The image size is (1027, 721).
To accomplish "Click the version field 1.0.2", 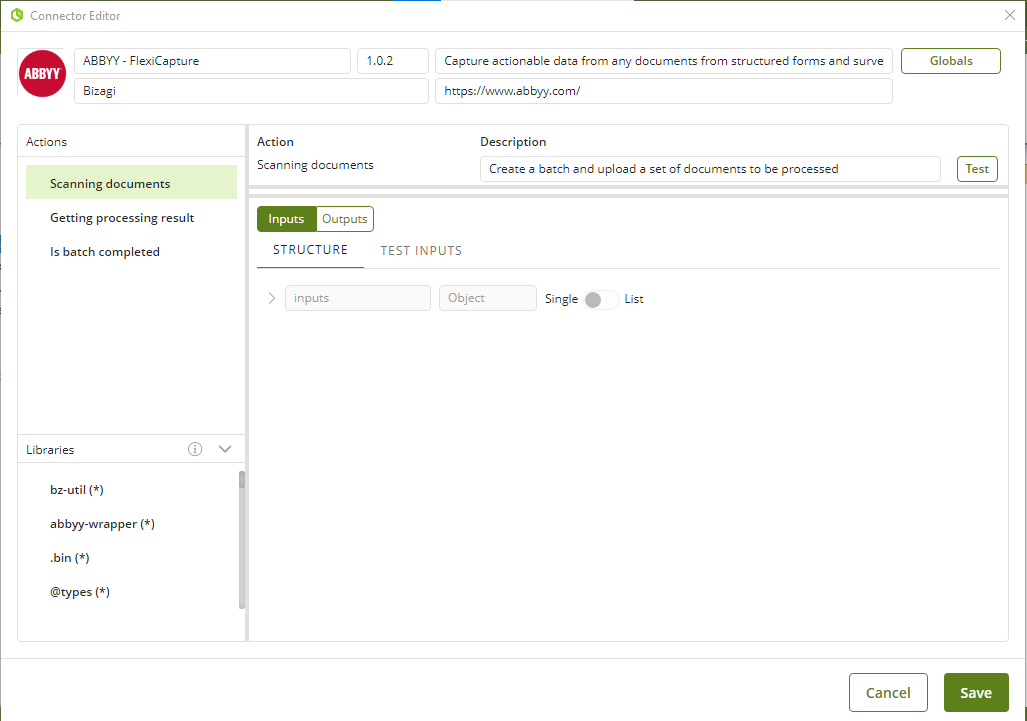I will click(393, 61).
